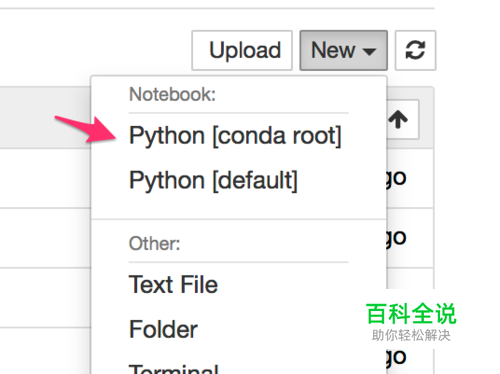Click the refresh notebook list icon
Image resolution: width=500 pixels, height=374 pixels.
(x=415, y=50)
